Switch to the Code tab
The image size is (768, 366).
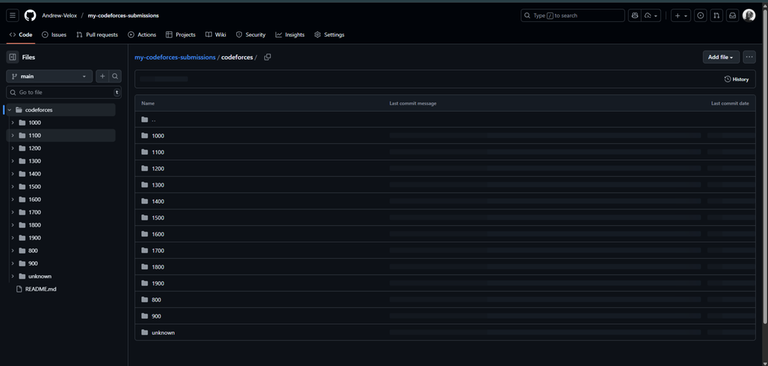pos(21,35)
